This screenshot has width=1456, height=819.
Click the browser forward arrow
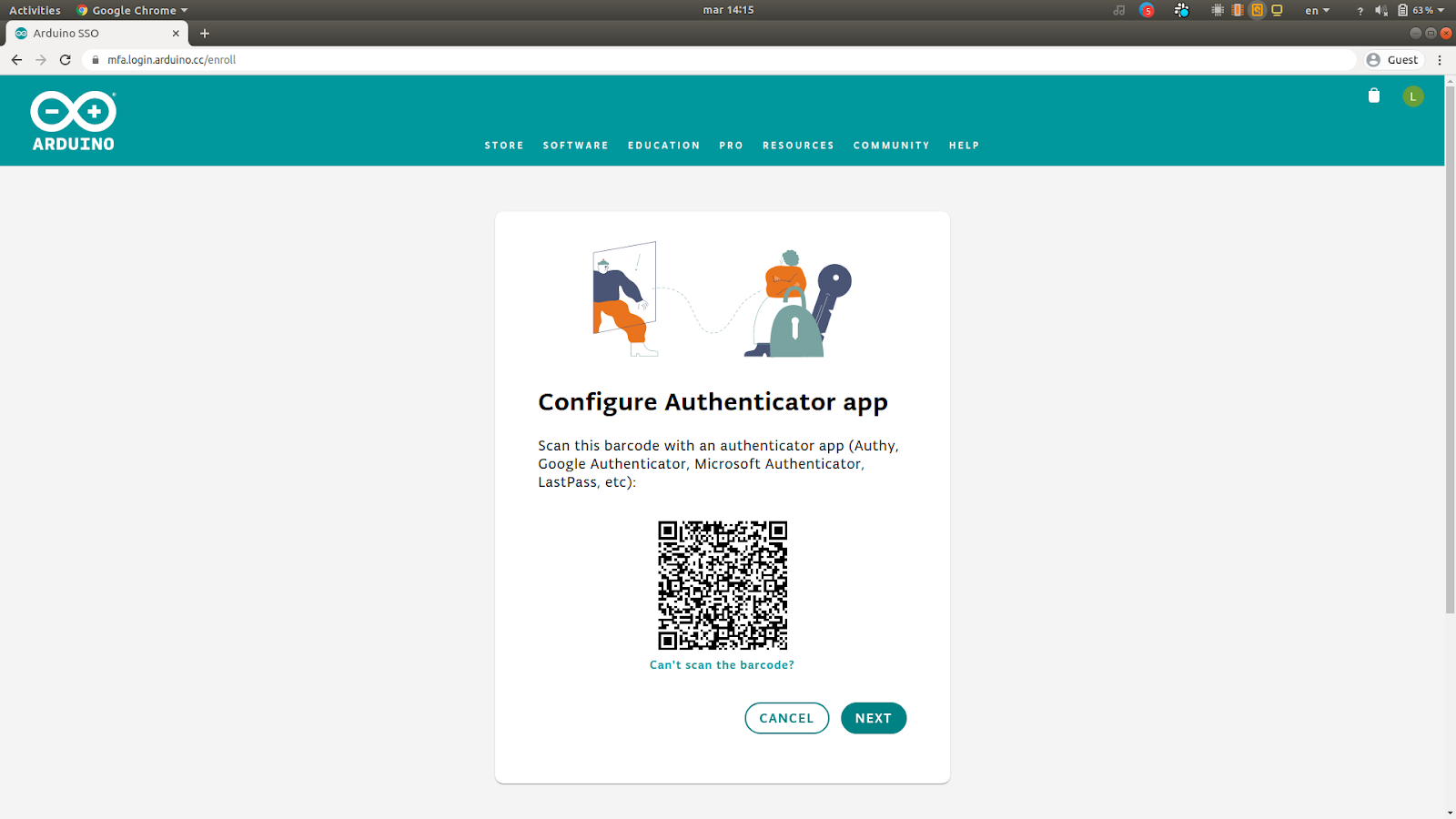[x=41, y=60]
